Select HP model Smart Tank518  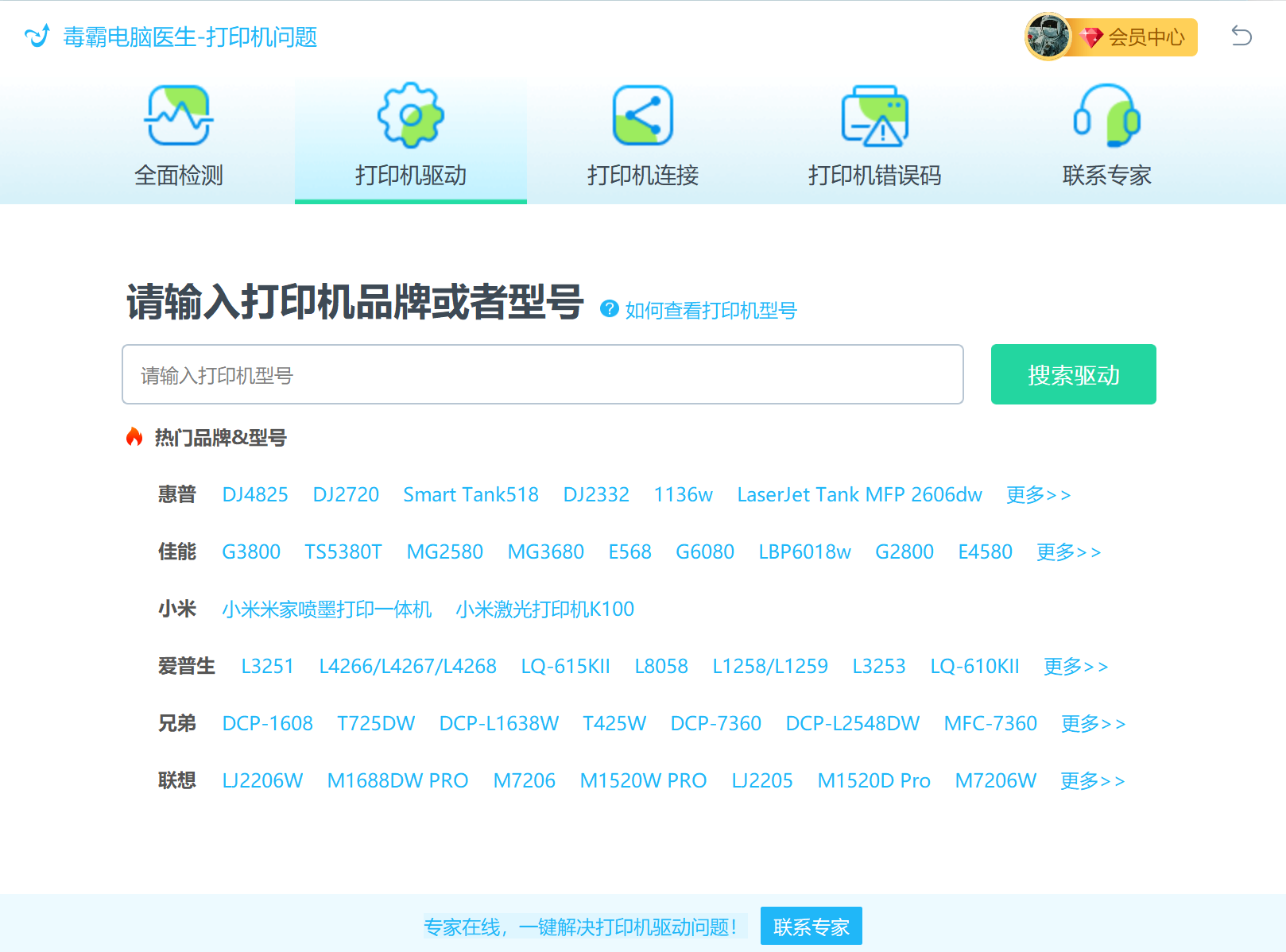pyautogui.click(x=471, y=494)
